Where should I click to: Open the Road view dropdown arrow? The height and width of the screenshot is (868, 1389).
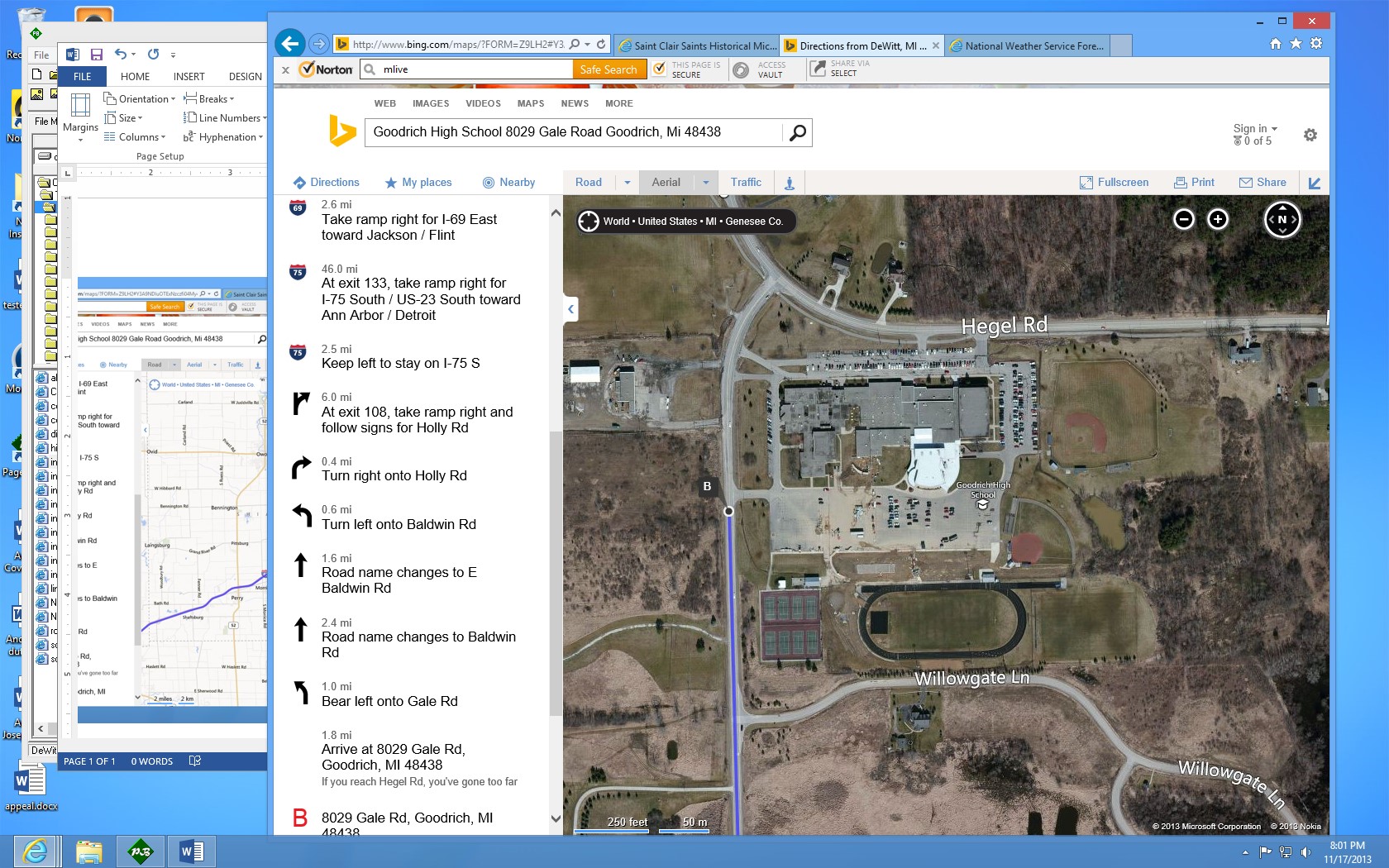pos(627,183)
